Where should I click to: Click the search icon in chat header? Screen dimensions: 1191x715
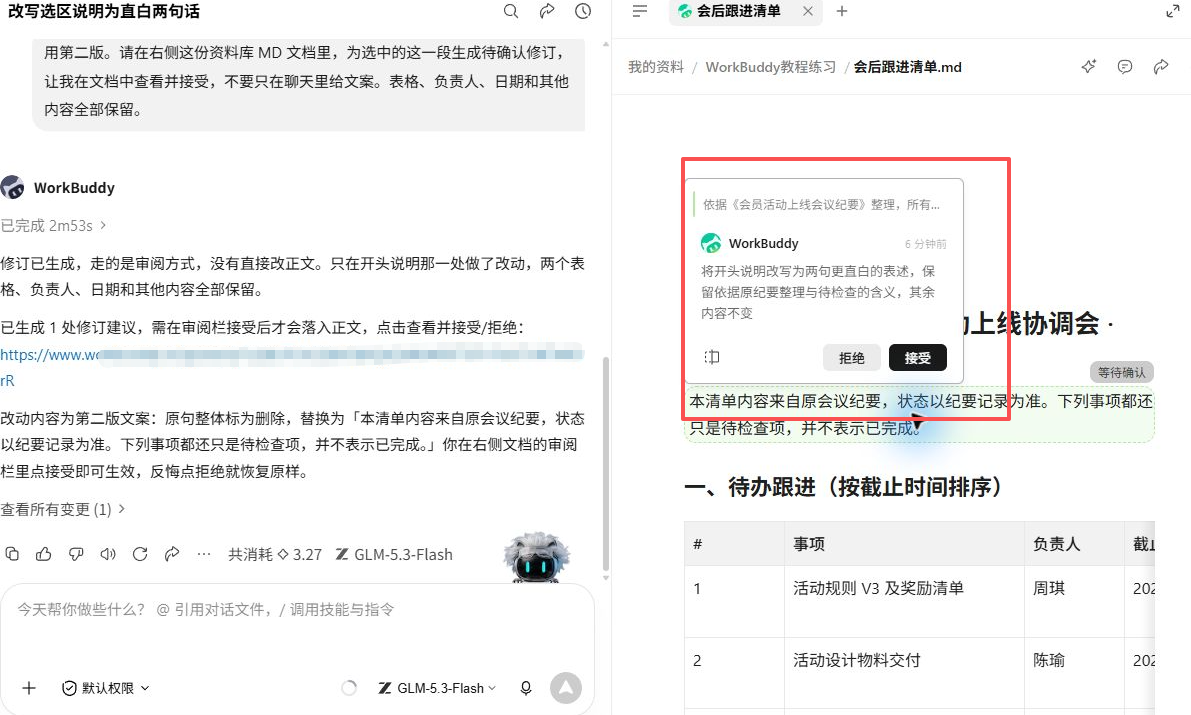(x=511, y=11)
